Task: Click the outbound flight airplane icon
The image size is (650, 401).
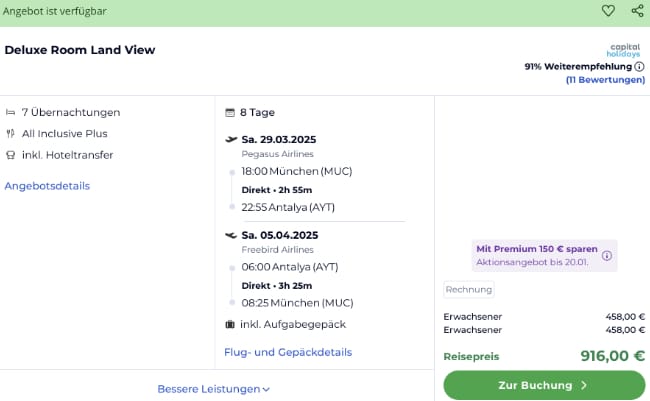Action: [231, 139]
